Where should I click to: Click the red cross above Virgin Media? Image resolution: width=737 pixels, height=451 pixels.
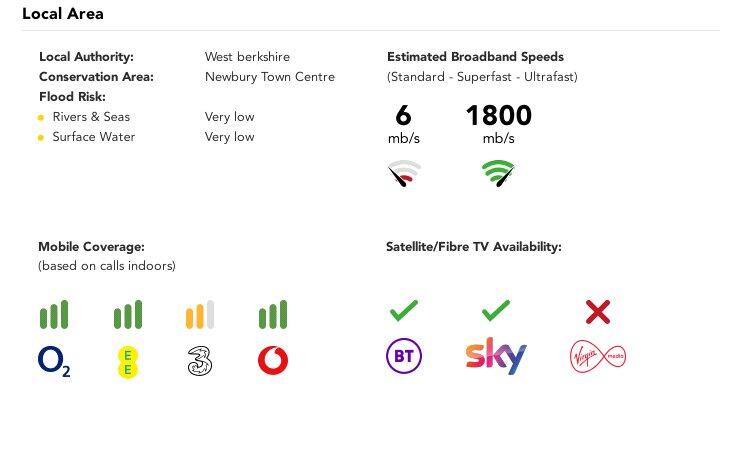coord(598,313)
